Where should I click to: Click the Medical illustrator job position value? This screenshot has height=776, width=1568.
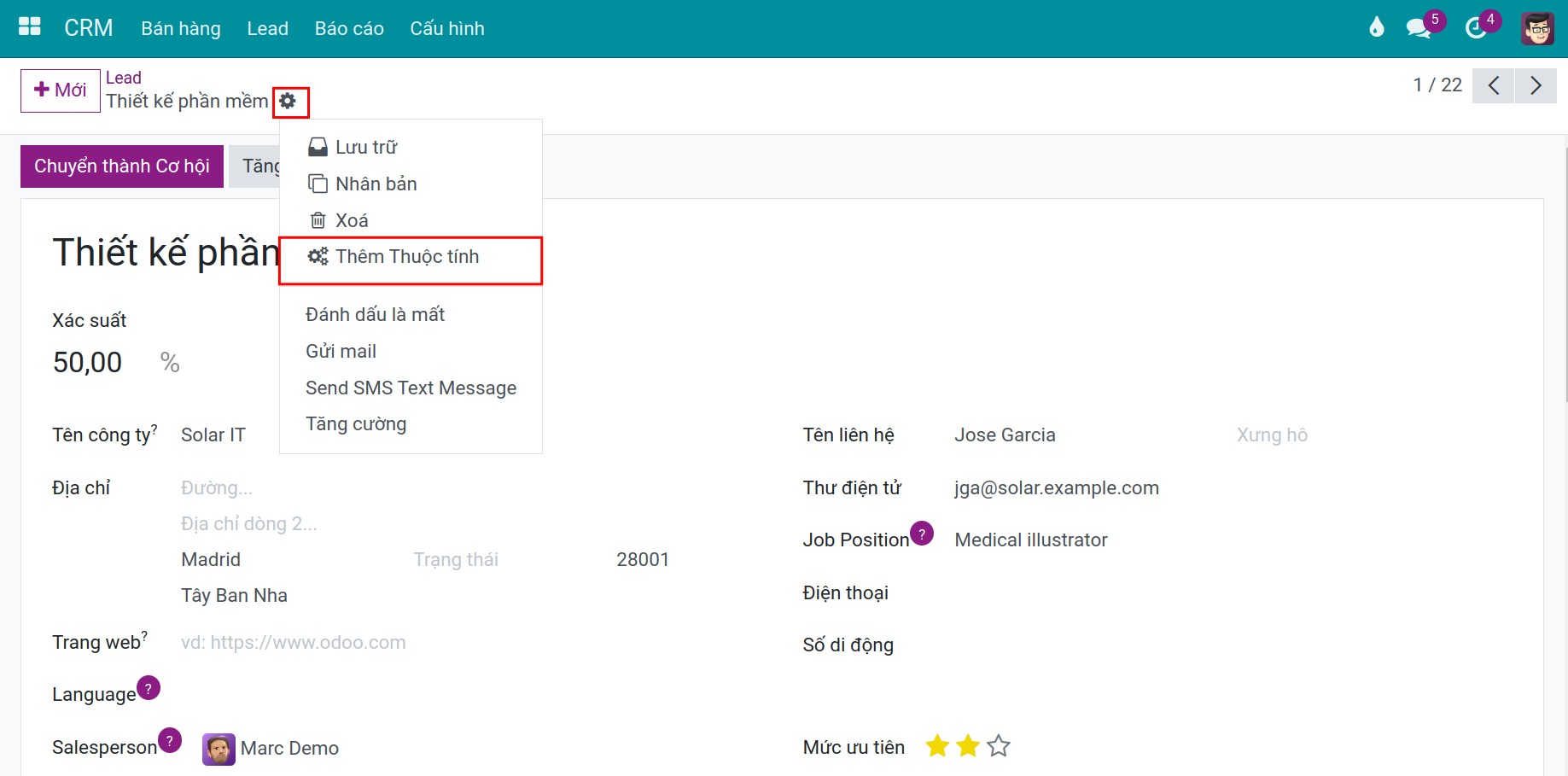coord(1031,540)
